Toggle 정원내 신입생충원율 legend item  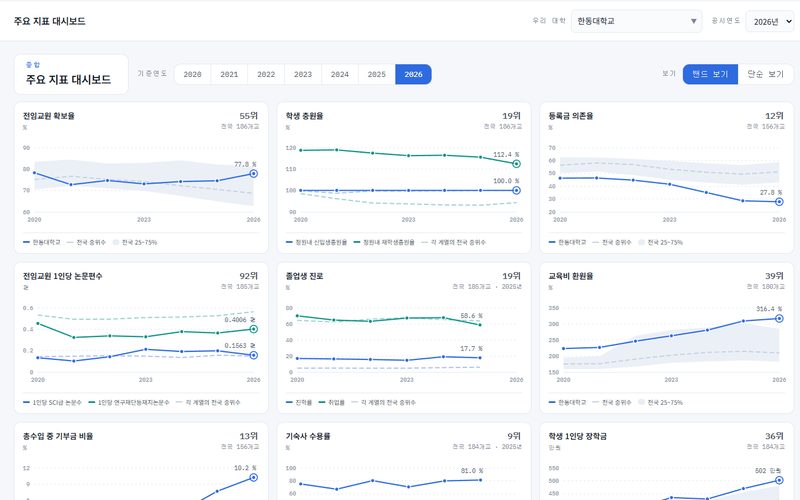[x=316, y=242]
